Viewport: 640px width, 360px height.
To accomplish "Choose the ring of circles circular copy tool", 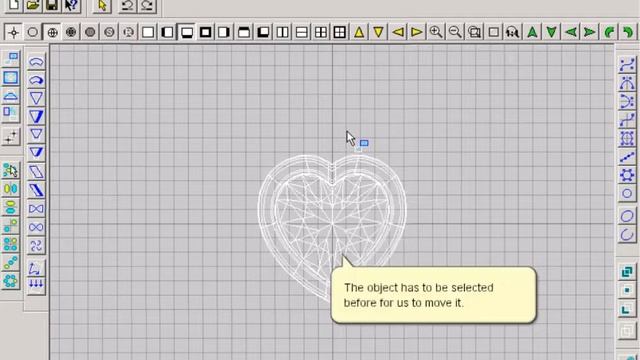I will (x=11, y=281).
